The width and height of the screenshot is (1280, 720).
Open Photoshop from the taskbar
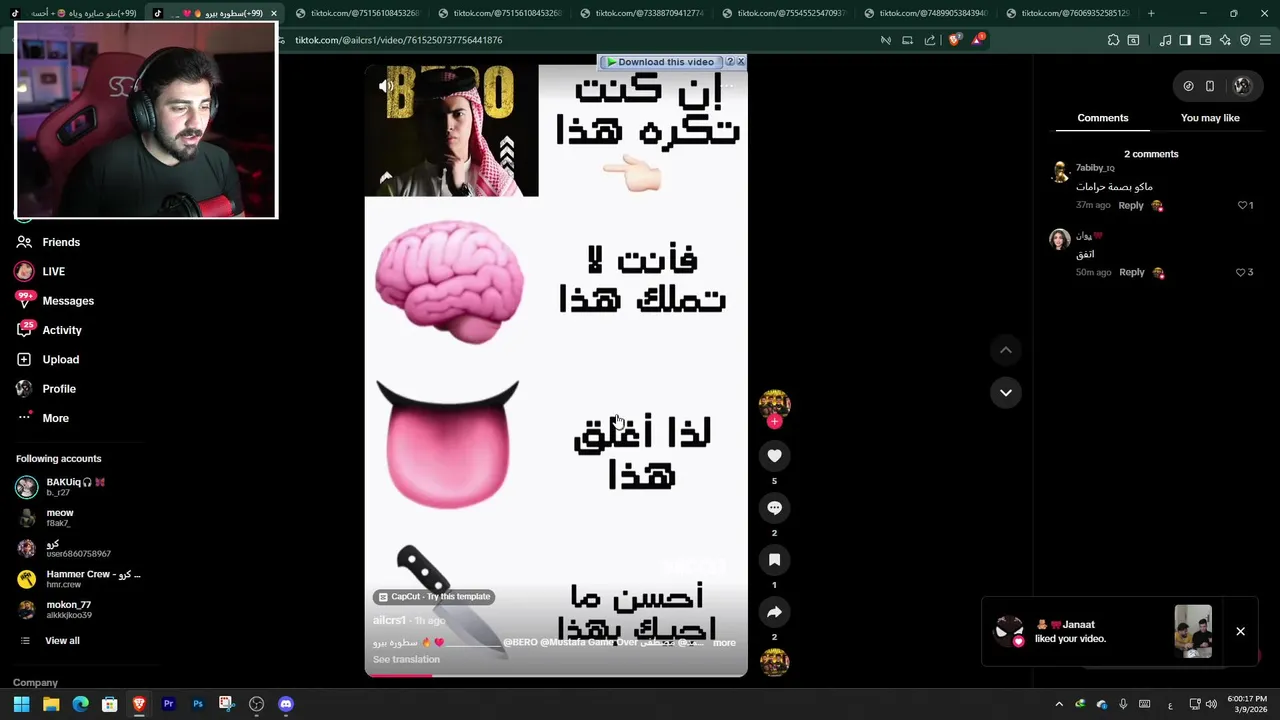(x=198, y=704)
